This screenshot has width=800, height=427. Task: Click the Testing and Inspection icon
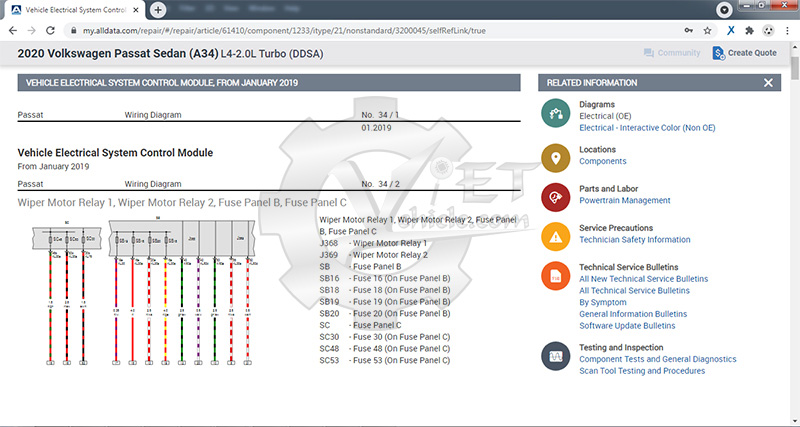[556, 356]
